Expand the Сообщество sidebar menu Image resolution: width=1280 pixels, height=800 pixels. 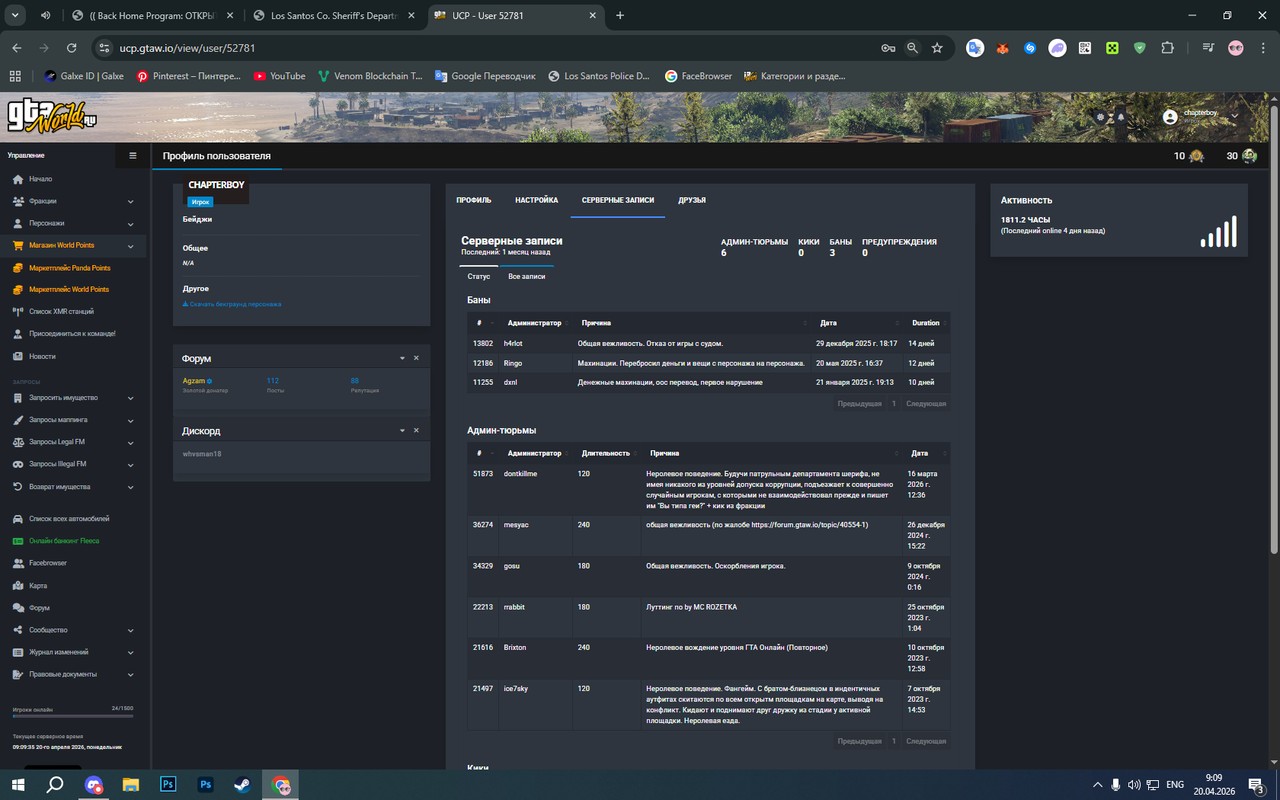coord(131,630)
